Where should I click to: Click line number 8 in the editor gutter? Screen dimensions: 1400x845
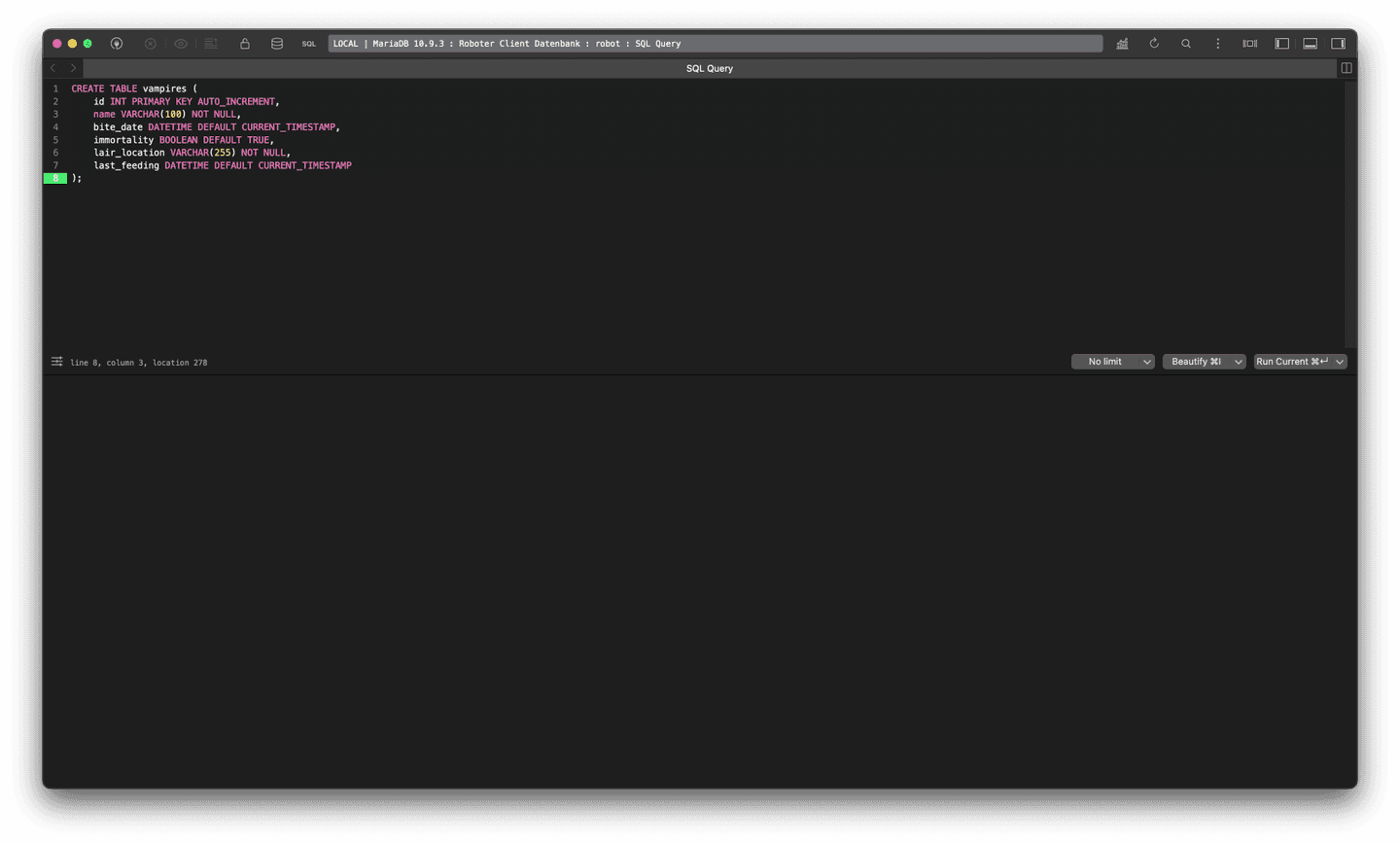click(x=55, y=178)
